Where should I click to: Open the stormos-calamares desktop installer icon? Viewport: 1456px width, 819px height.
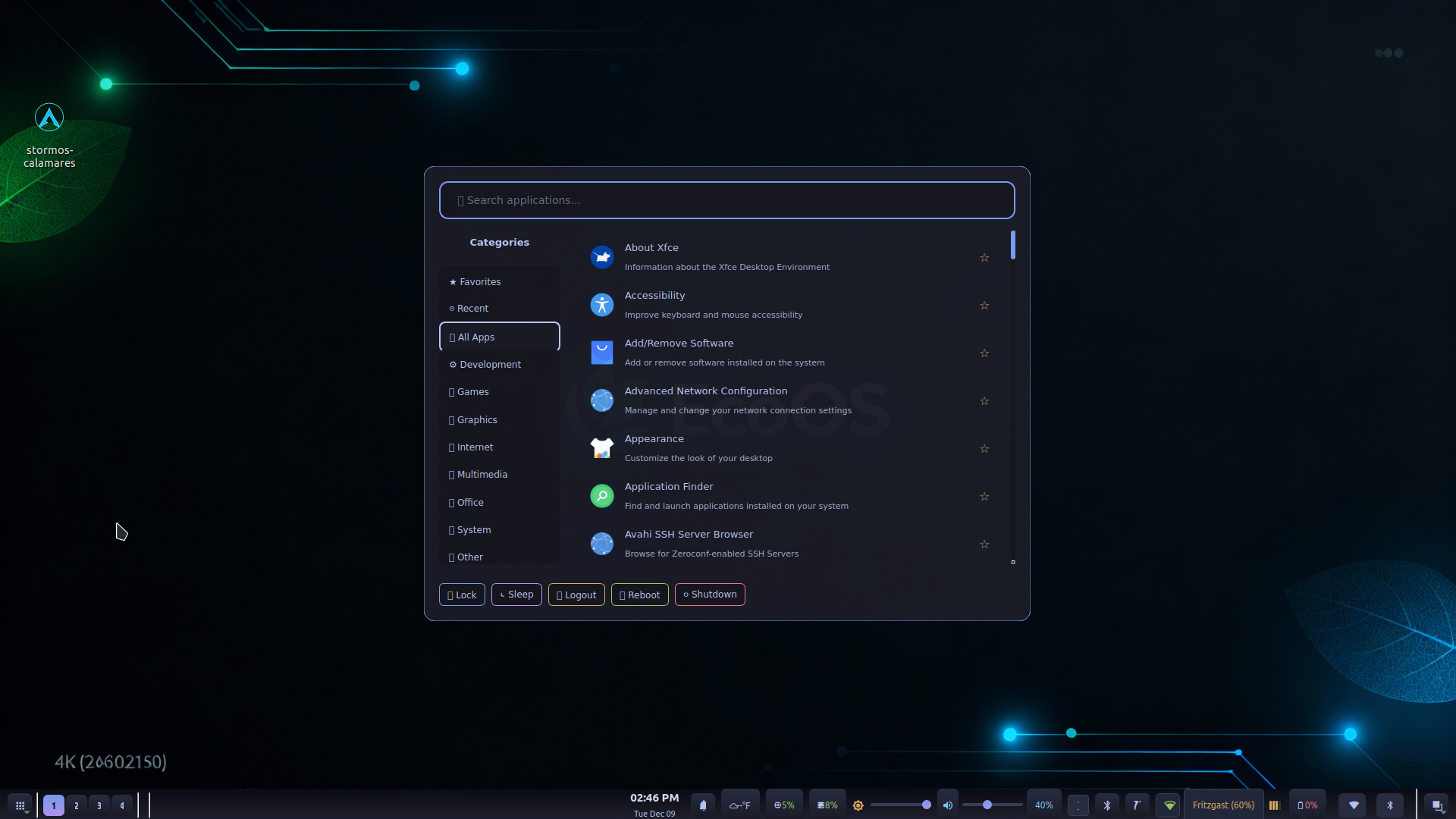(49, 118)
